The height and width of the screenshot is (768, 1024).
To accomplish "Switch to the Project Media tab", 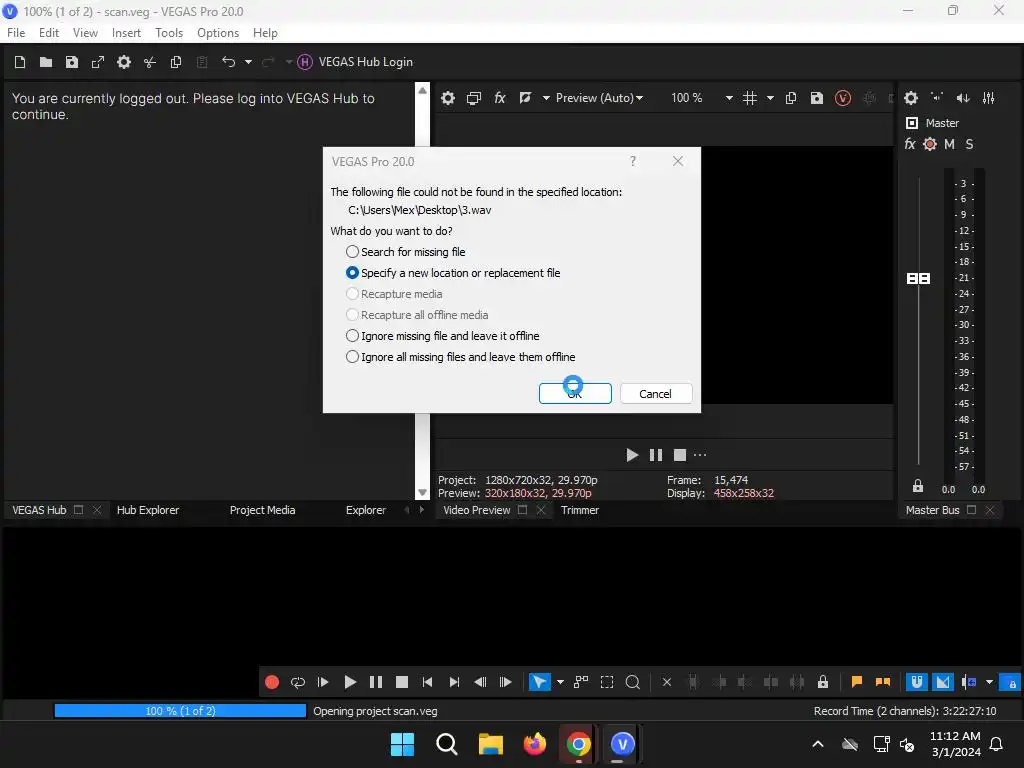I will point(263,510).
